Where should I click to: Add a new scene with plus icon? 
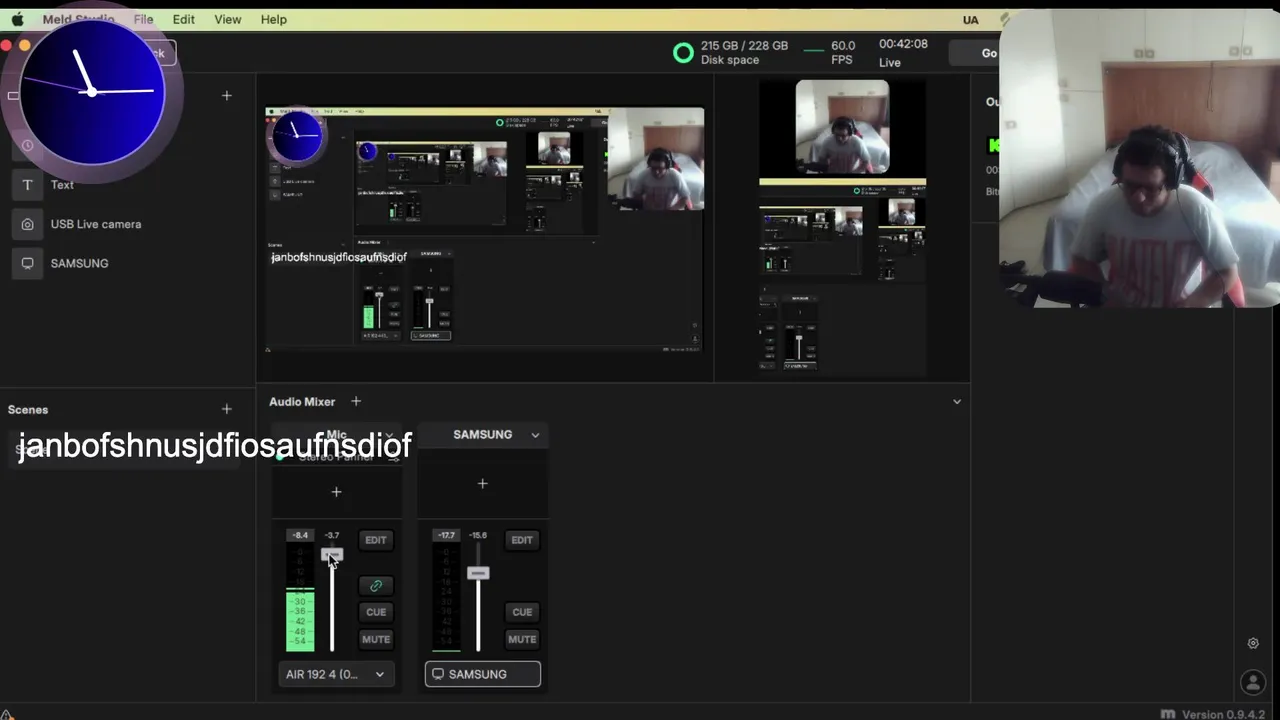tap(227, 409)
